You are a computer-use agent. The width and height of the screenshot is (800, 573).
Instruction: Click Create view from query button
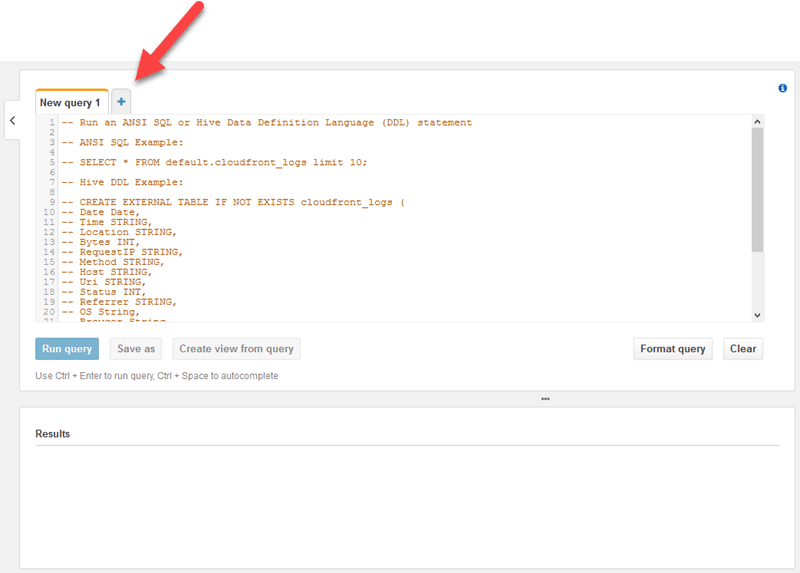(x=236, y=349)
